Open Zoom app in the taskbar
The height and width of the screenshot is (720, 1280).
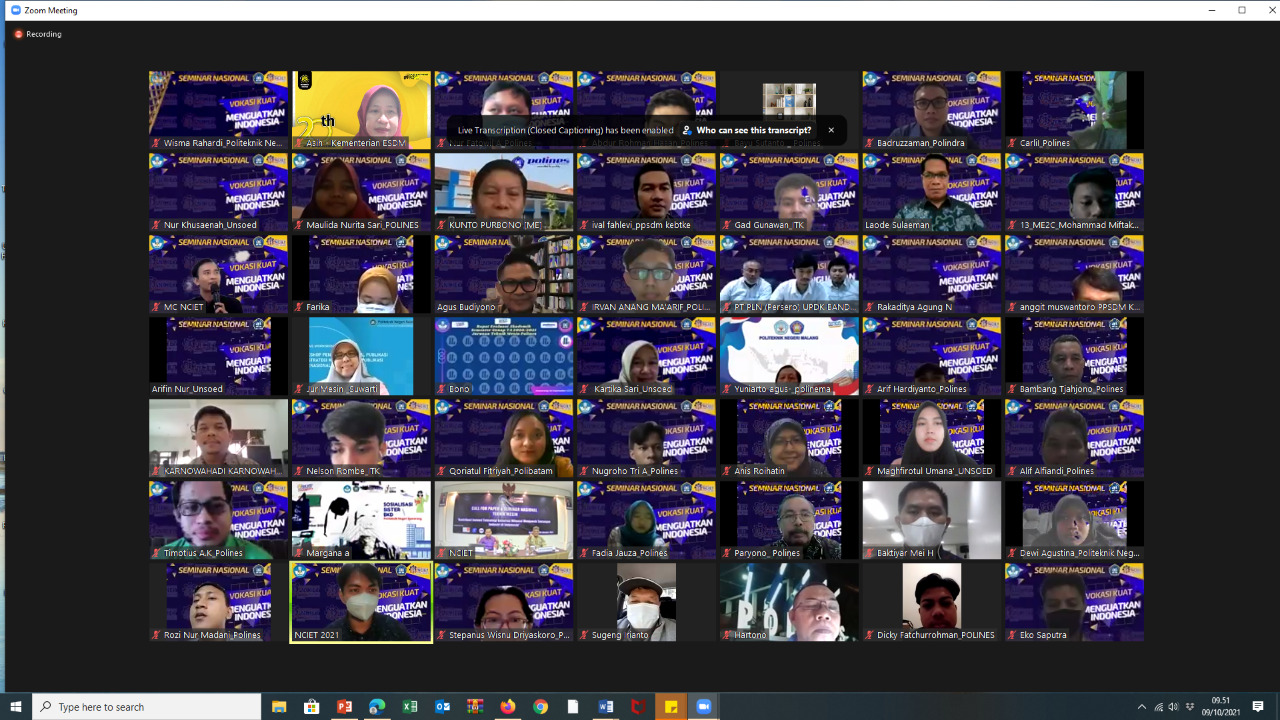coord(704,707)
